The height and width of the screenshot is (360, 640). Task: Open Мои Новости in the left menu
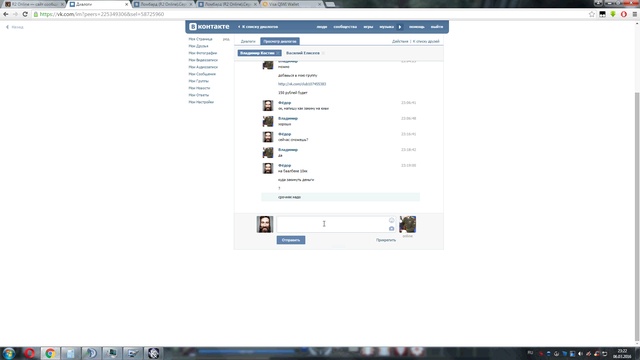199,88
